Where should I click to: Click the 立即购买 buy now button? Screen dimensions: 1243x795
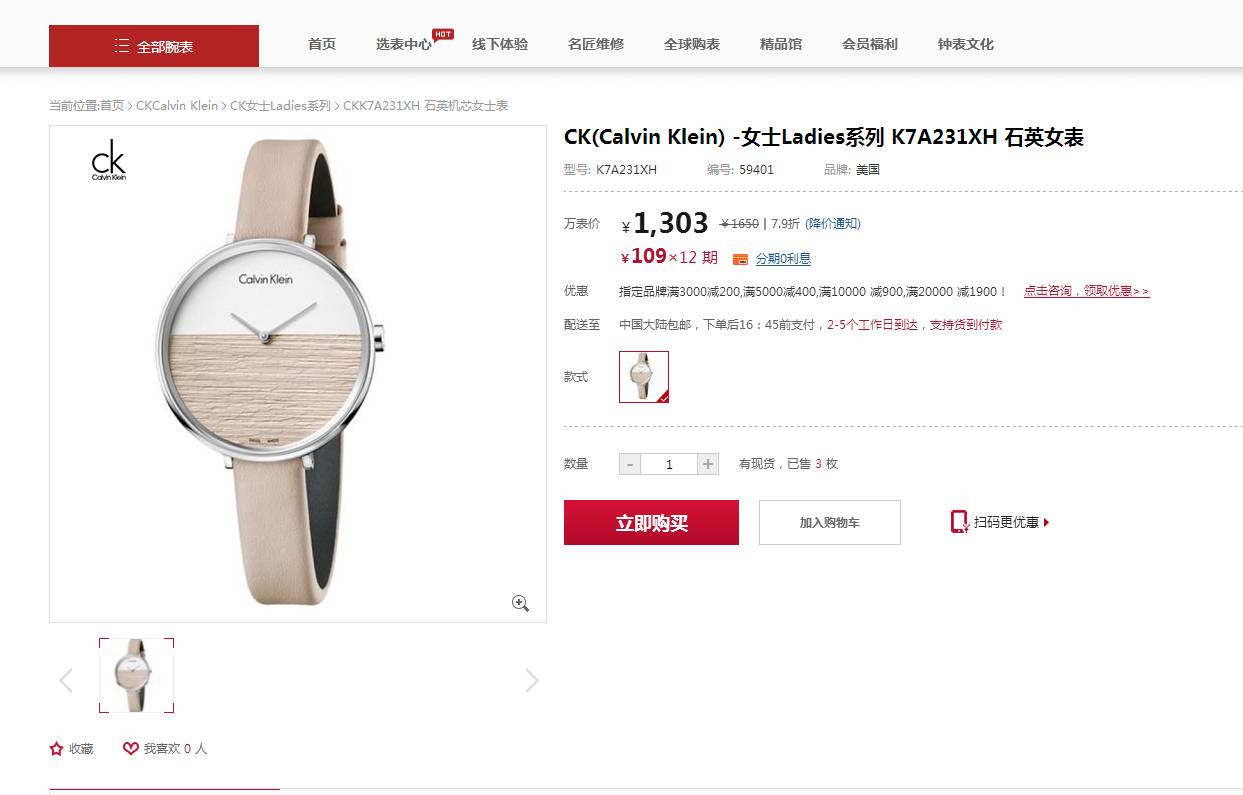(651, 523)
